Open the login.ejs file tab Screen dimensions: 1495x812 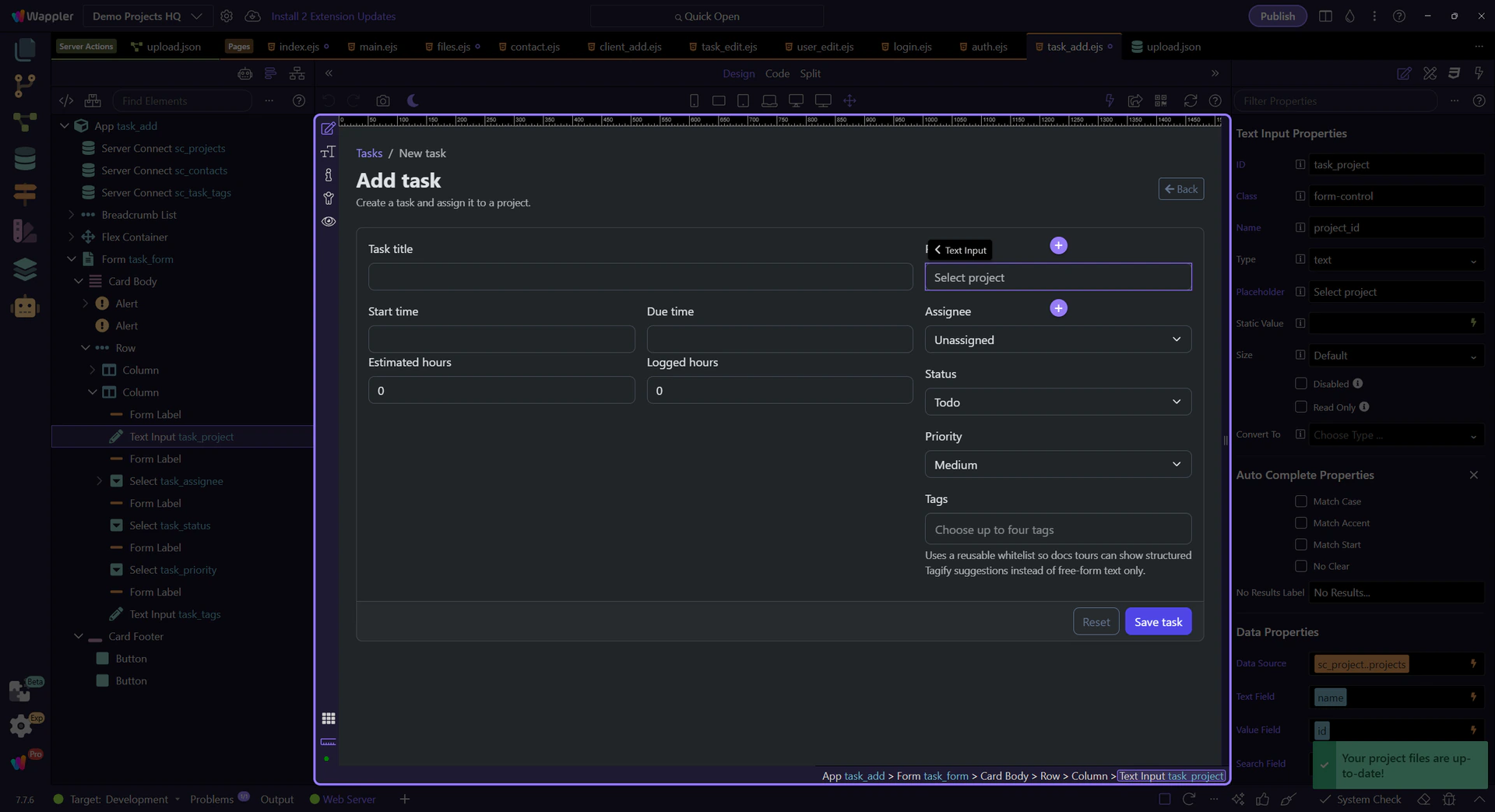click(x=912, y=47)
